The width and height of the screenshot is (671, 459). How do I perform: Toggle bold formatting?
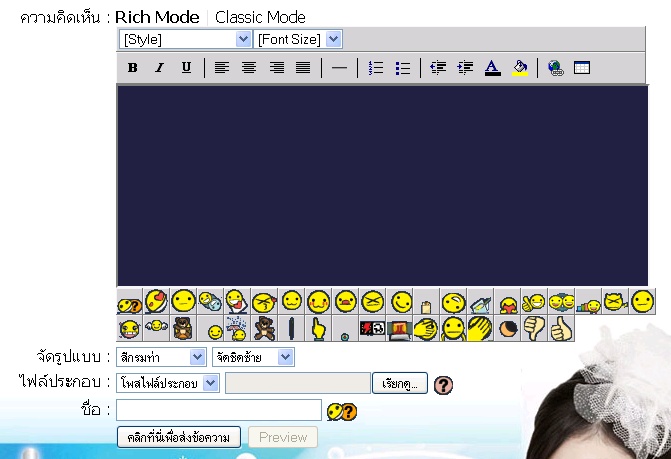[x=133, y=68]
